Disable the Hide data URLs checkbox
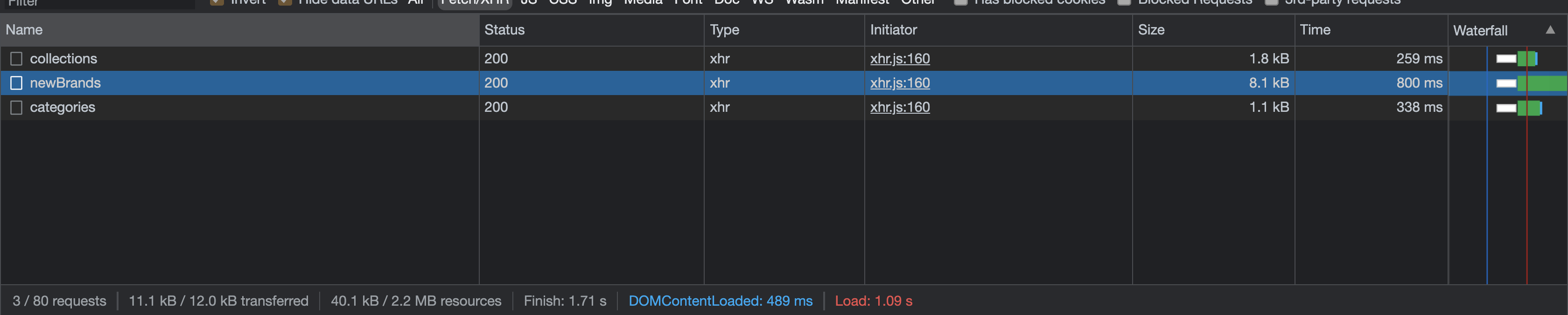1568x315 pixels. pyautogui.click(x=284, y=2)
